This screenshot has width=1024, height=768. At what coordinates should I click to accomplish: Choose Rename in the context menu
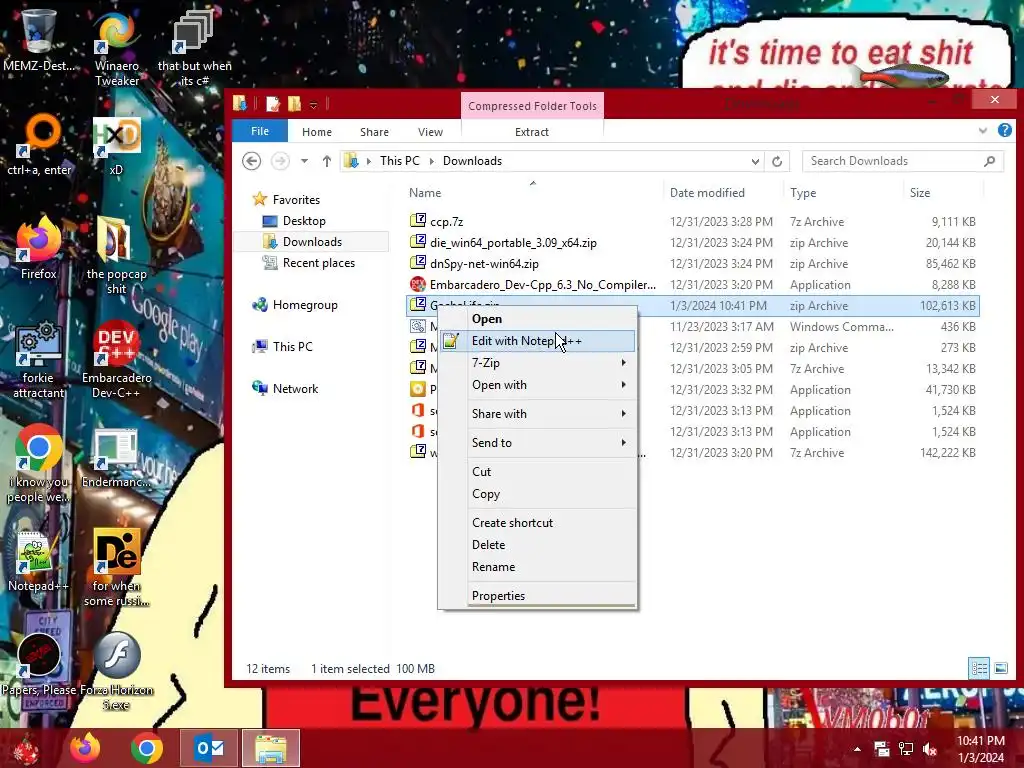537,567
